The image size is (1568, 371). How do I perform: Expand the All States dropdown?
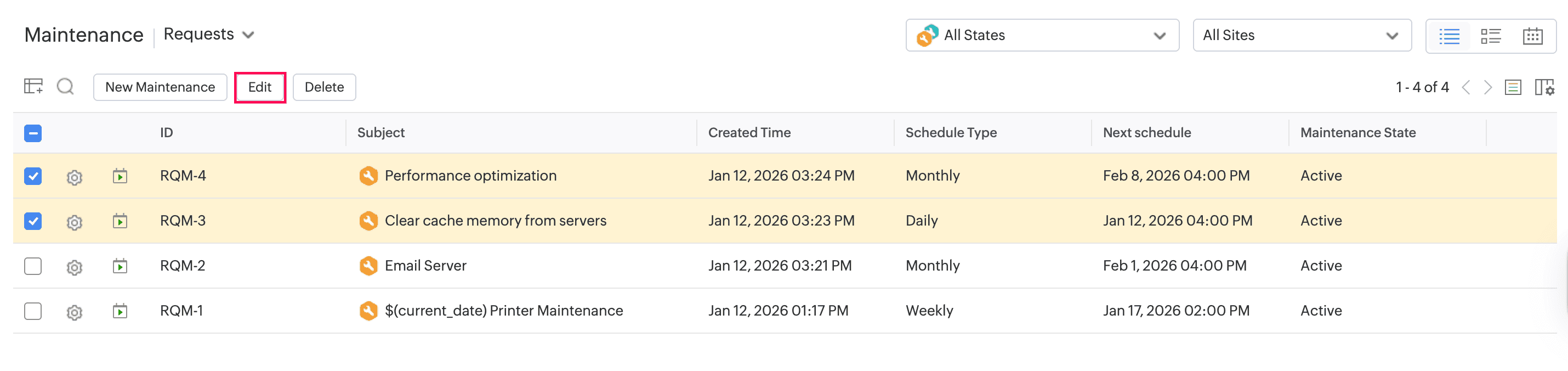tap(1042, 35)
